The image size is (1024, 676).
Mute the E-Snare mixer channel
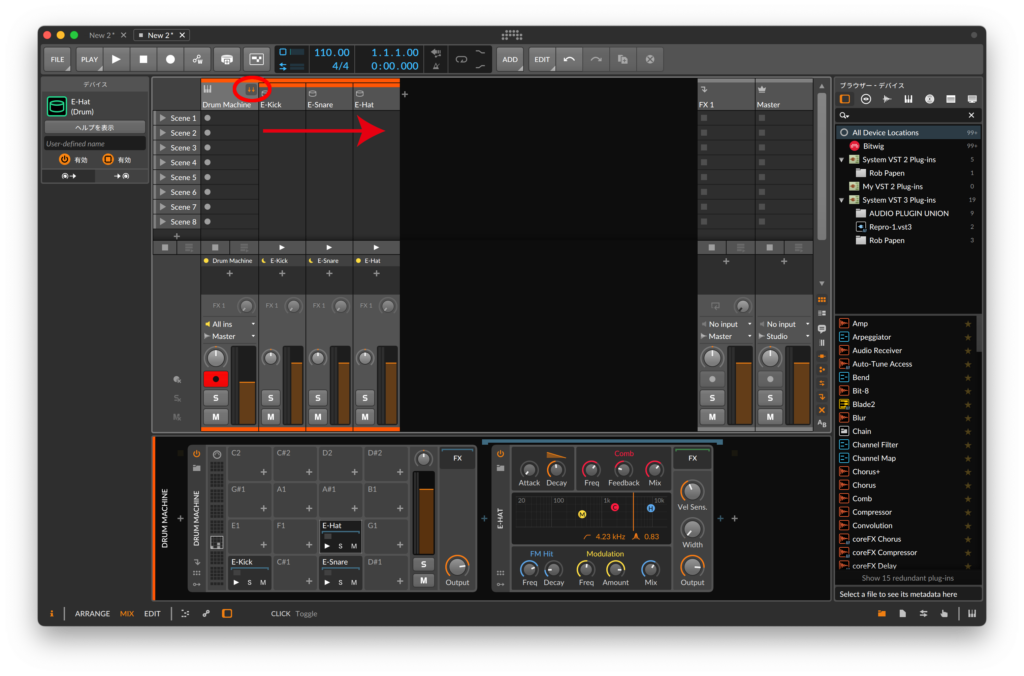click(x=317, y=416)
